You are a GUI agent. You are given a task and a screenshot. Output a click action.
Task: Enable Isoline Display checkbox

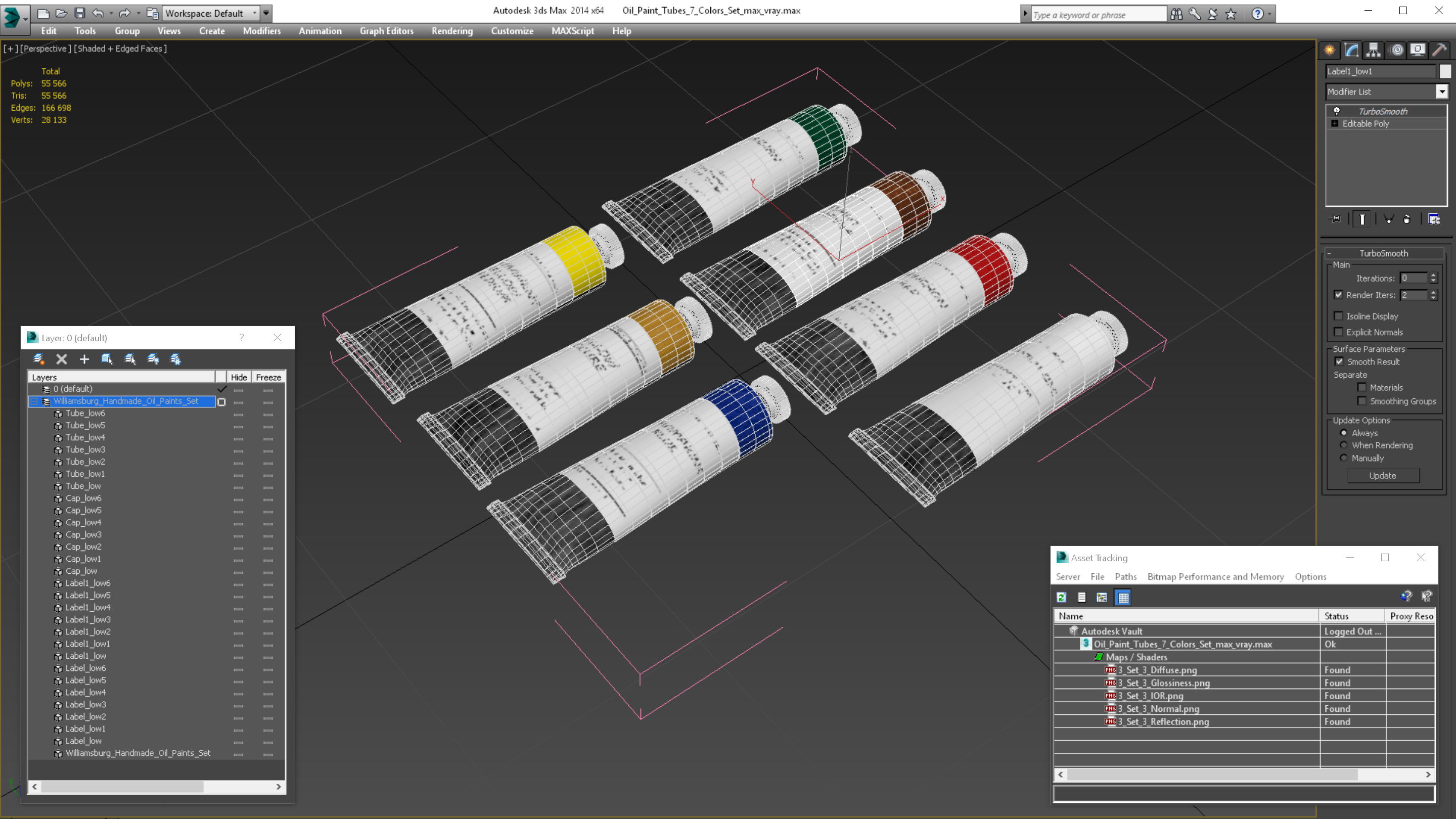1338,316
